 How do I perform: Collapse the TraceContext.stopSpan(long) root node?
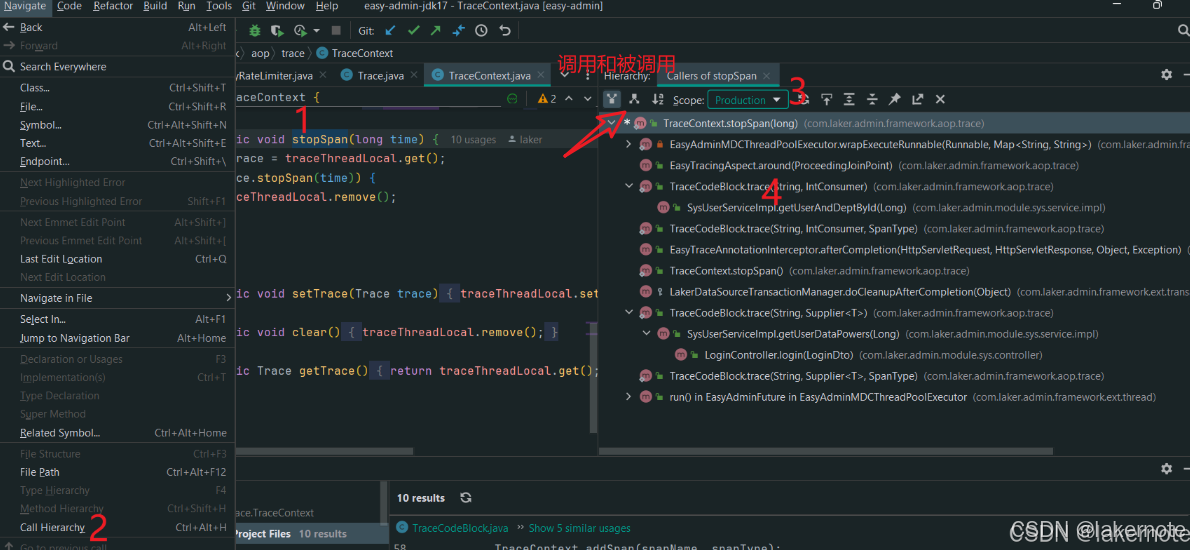click(611, 123)
